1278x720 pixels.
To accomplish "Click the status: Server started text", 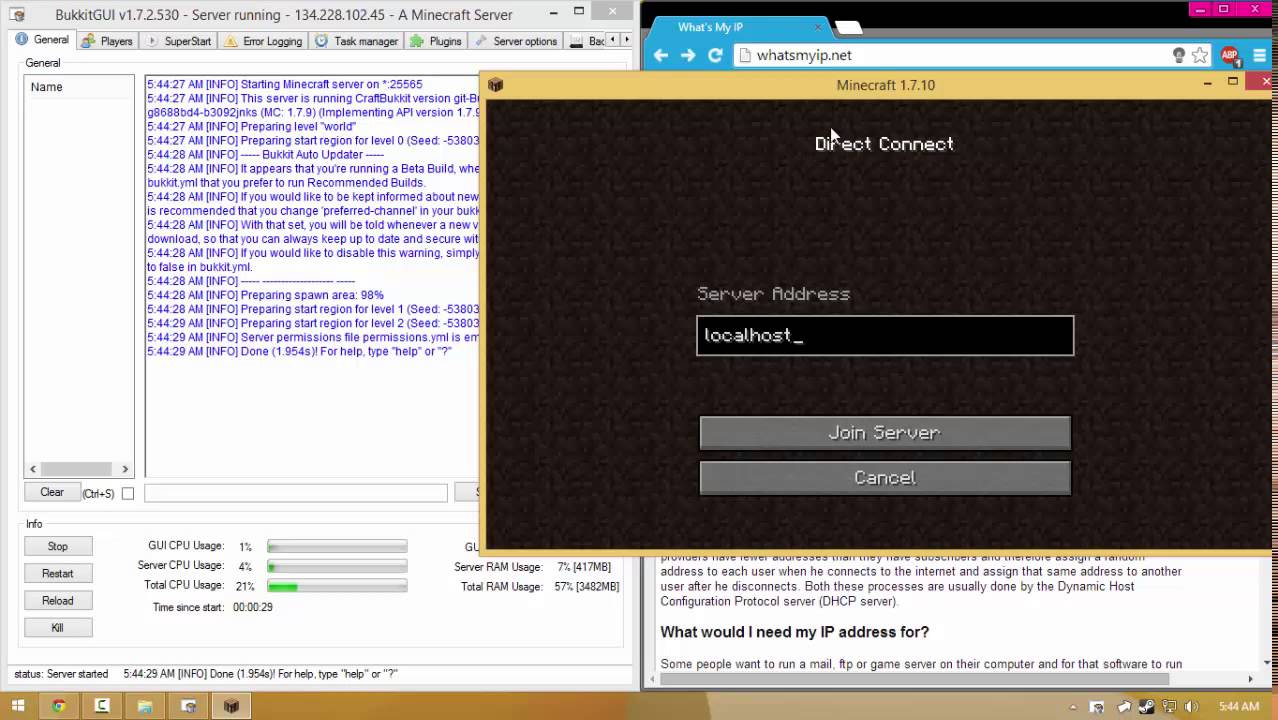I will (x=61, y=674).
